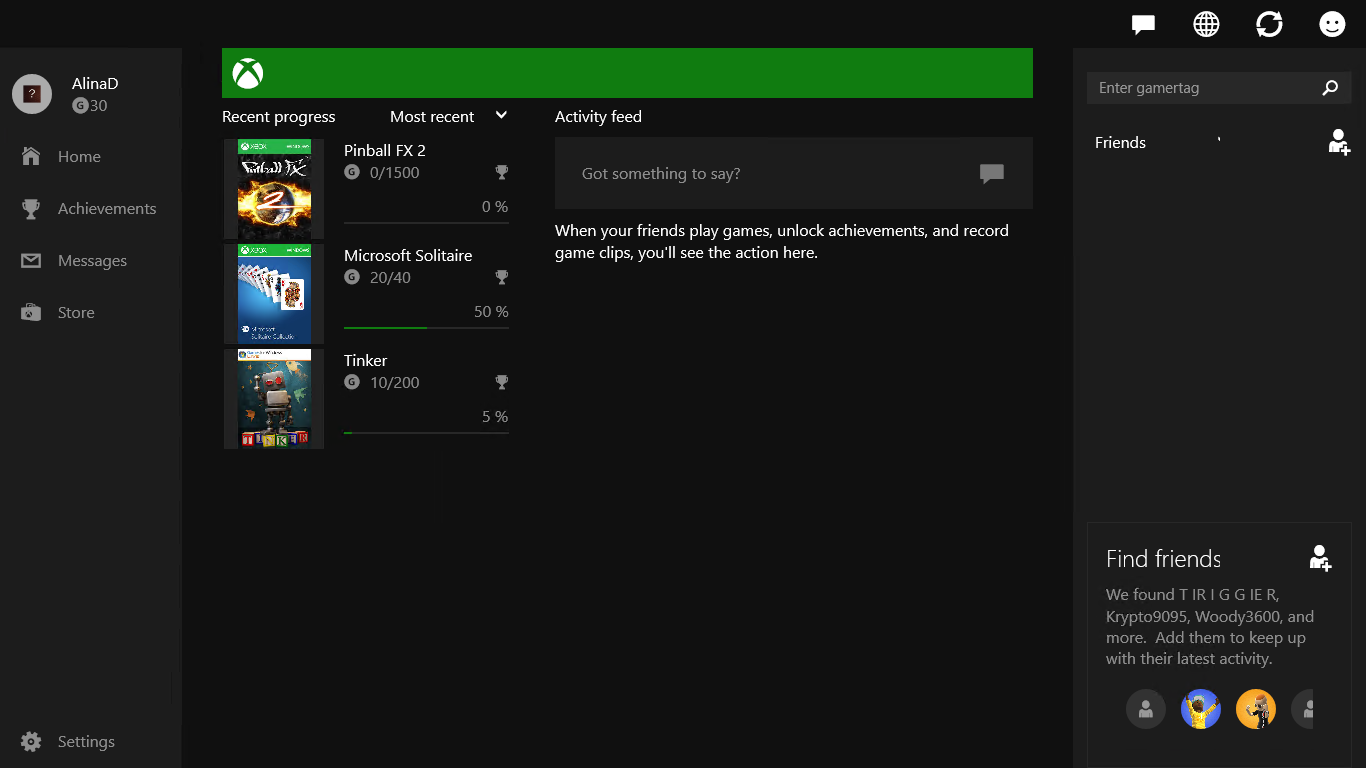1366x768 pixels.
Task: Click the Microsoft Solitaire progress bar
Action: (426, 328)
